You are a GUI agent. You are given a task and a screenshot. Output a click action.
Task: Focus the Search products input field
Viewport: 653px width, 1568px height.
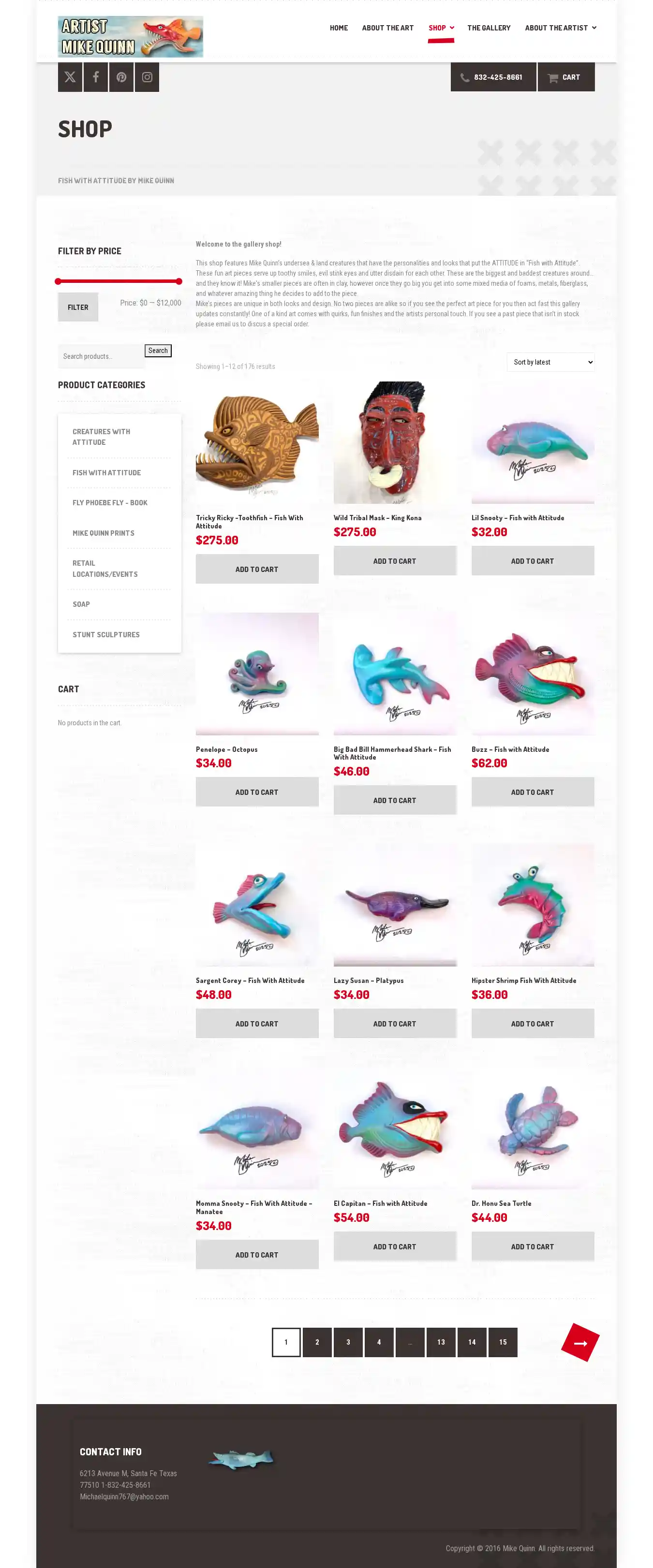(x=101, y=356)
